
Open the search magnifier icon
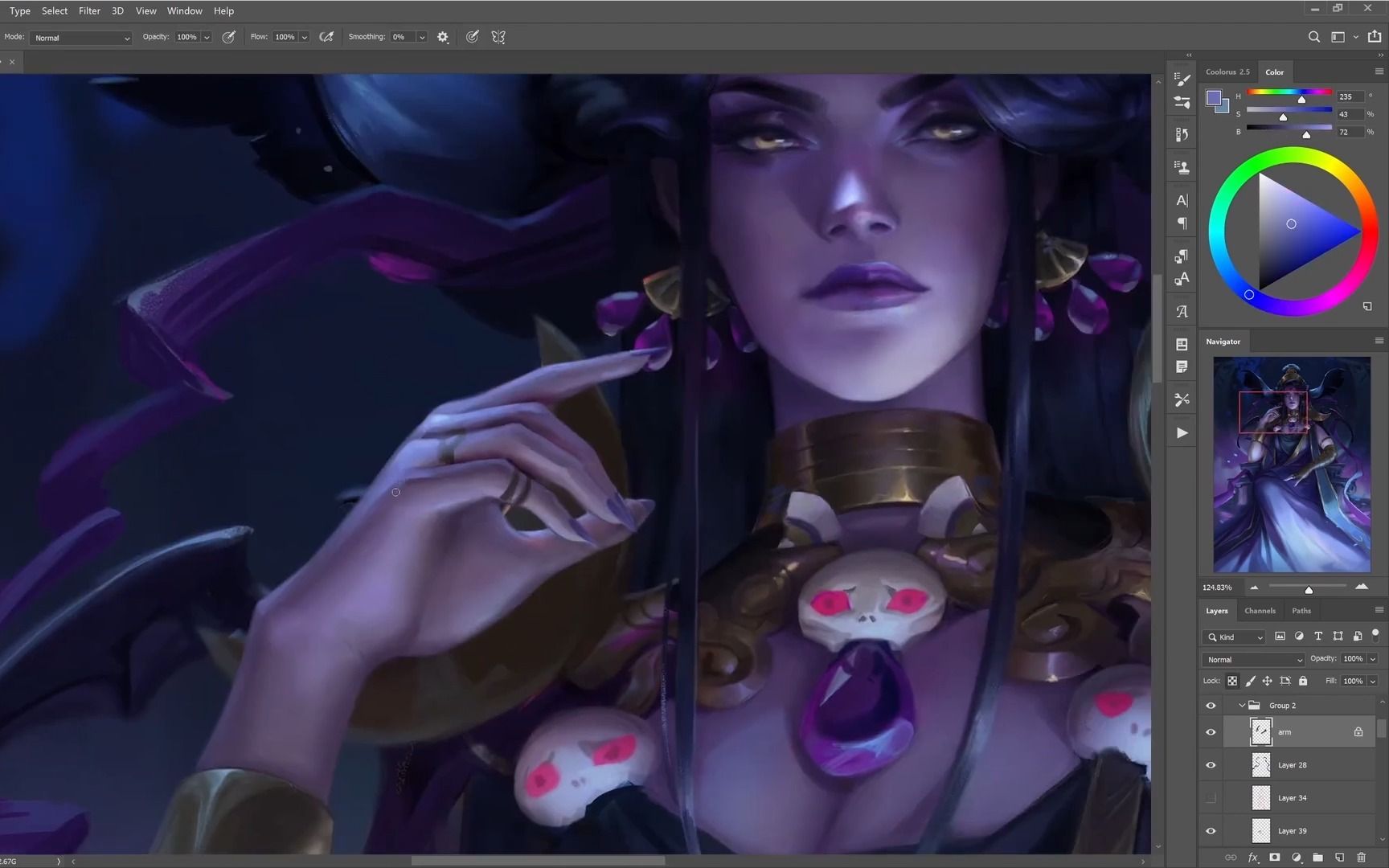(1314, 37)
